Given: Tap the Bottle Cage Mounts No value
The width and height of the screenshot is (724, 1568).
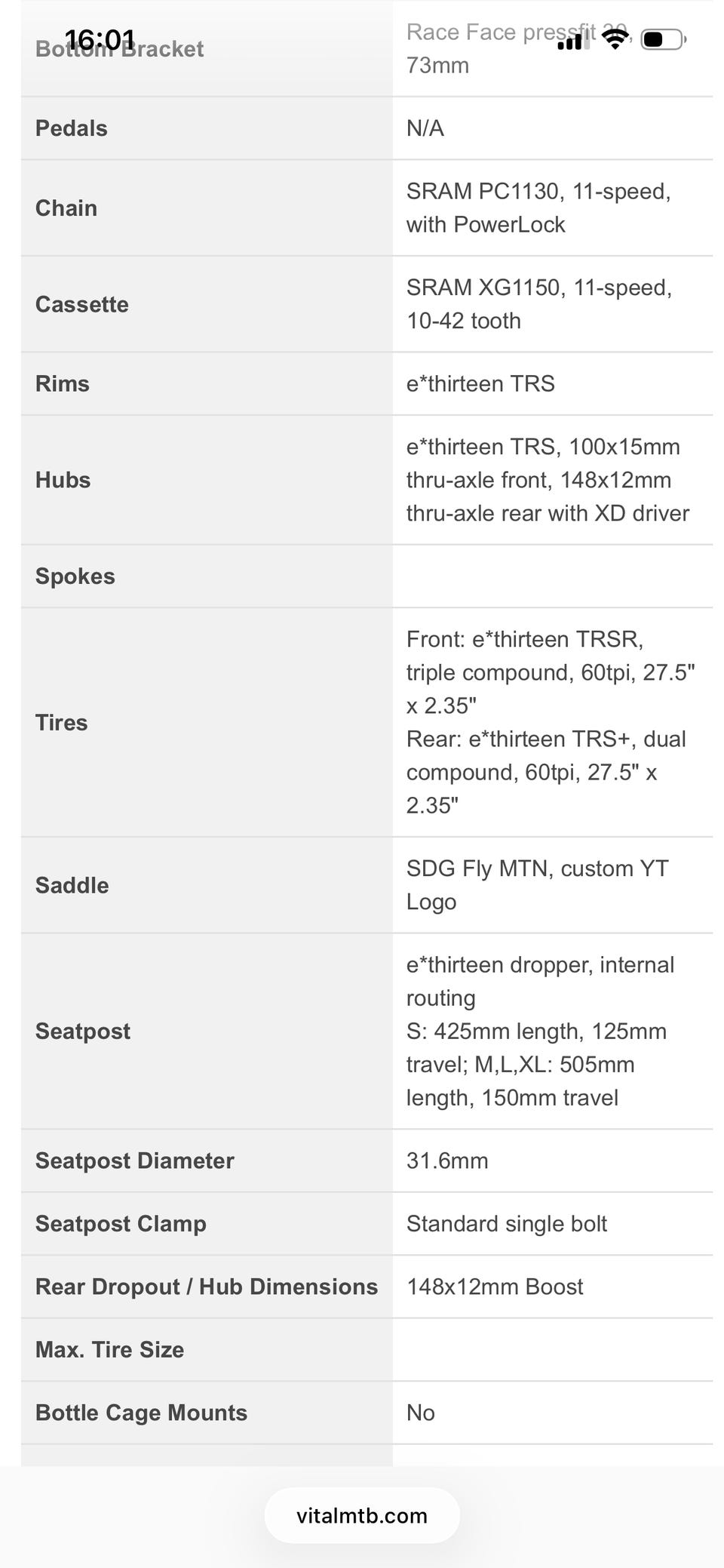Looking at the screenshot, I should [x=421, y=1413].
